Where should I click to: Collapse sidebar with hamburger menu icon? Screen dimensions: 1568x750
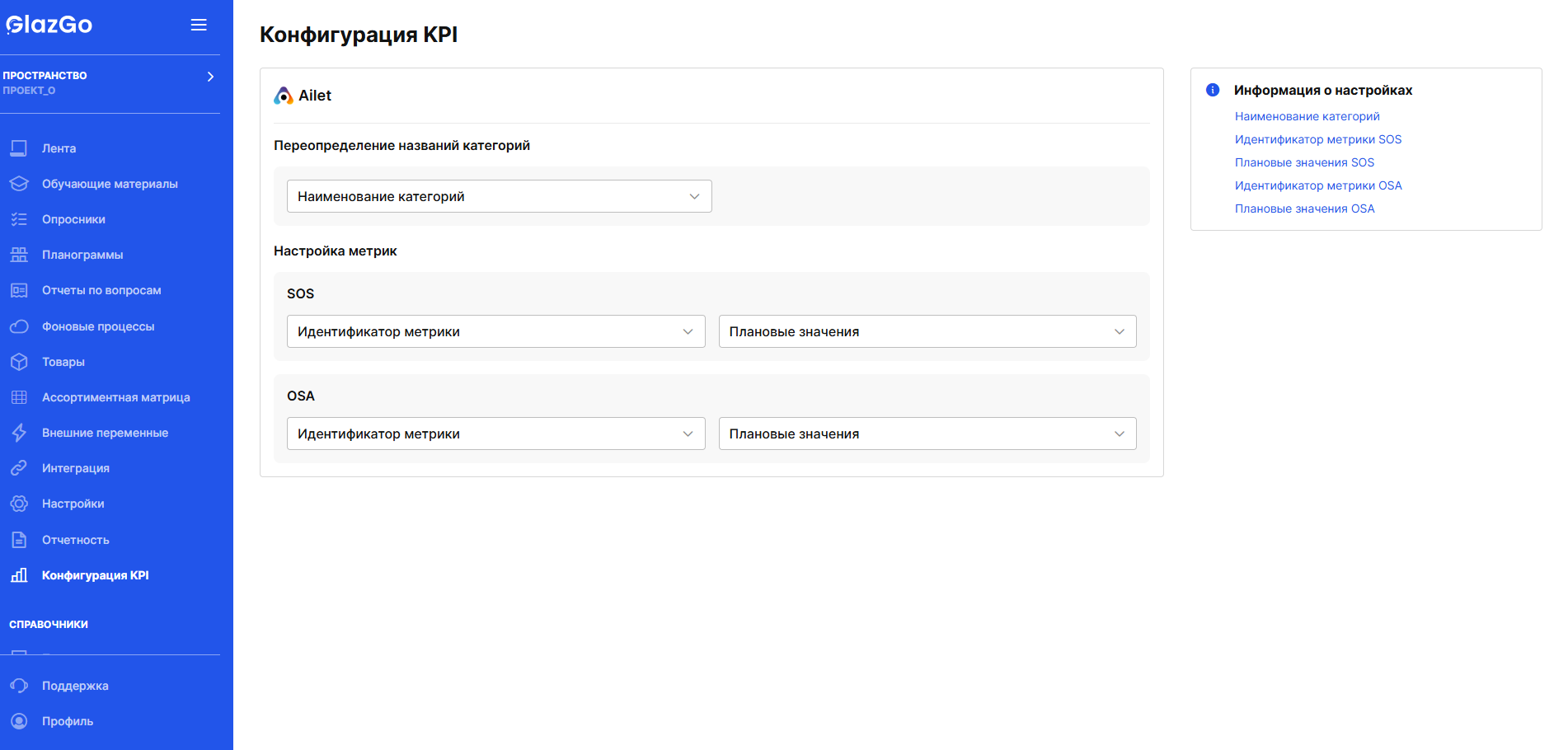pos(199,25)
